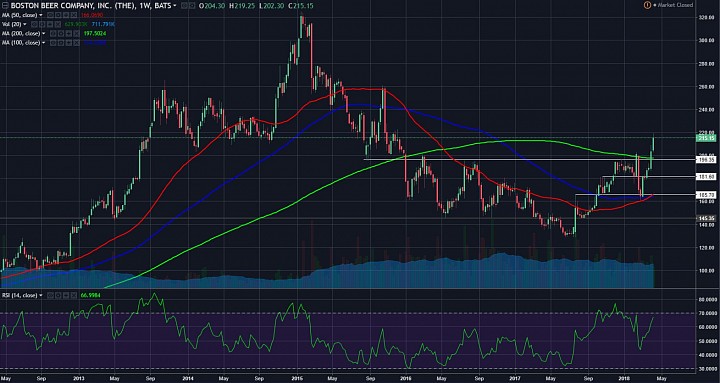The height and width of the screenshot is (383, 720).
Task: Click the blue volume value 711.791K
Action: 103,24
